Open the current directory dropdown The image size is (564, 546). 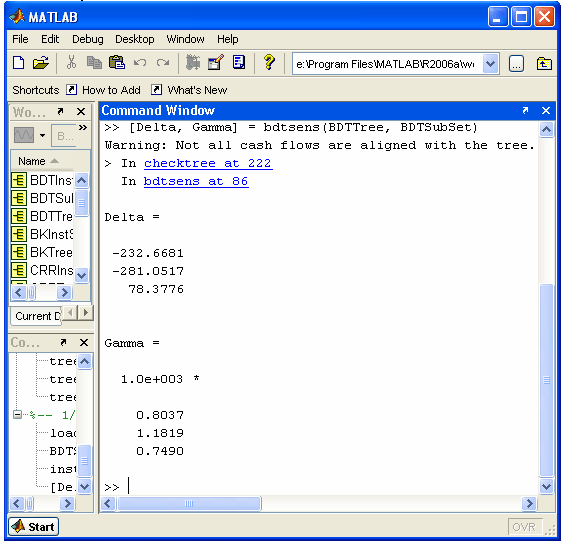coord(491,64)
